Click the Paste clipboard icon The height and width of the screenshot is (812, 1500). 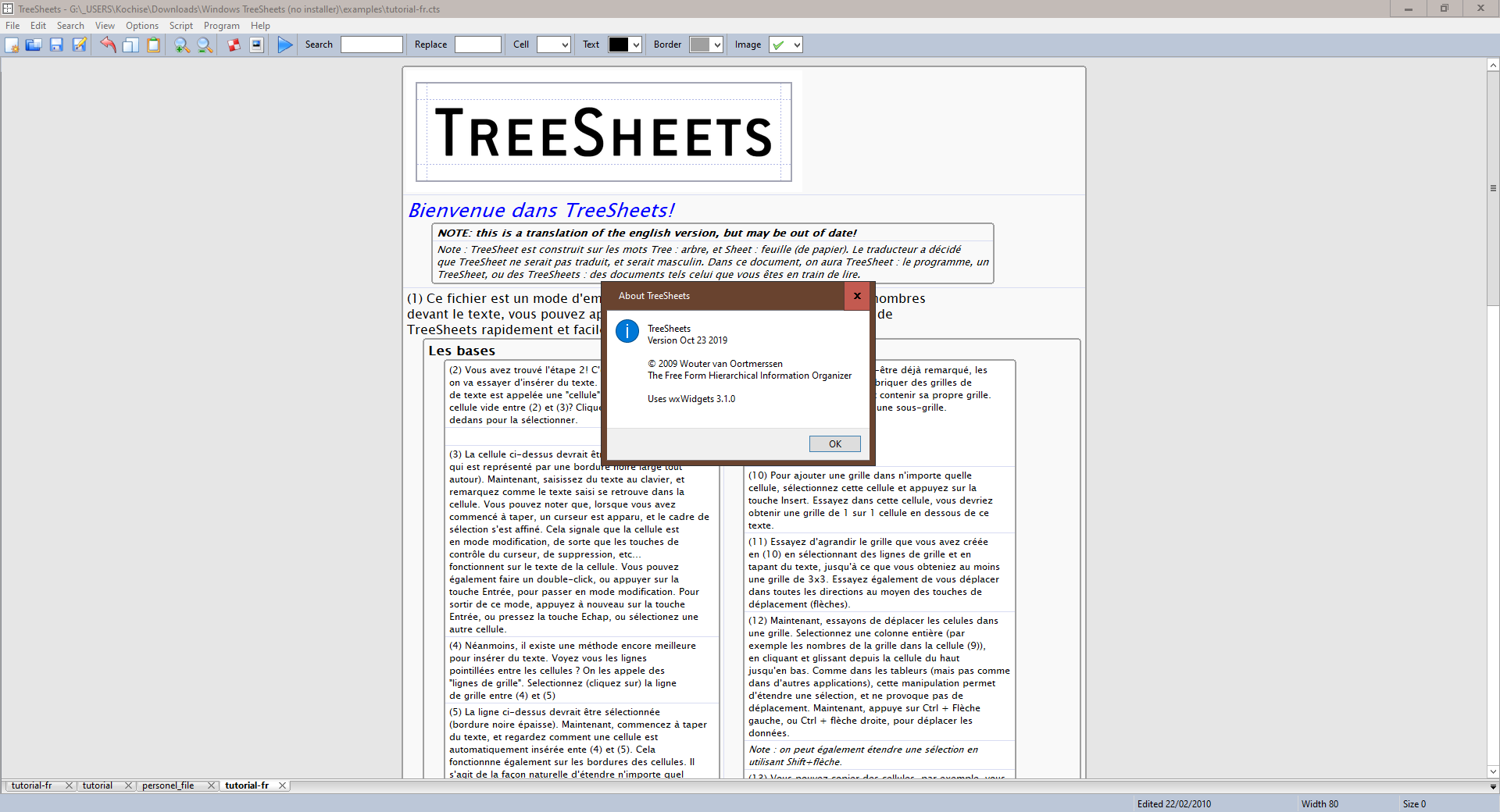[x=153, y=45]
